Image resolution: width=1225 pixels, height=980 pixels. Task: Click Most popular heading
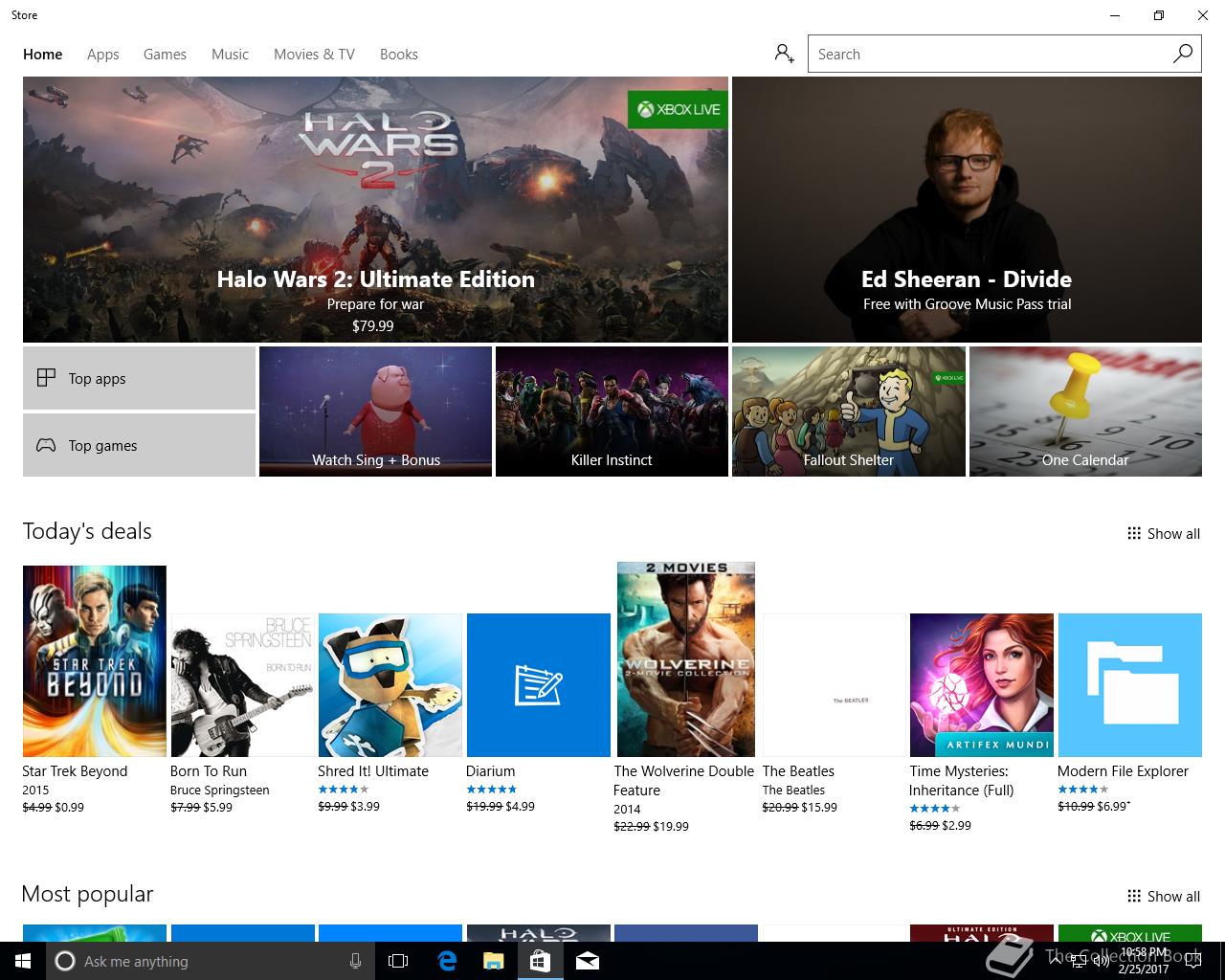click(87, 894)
